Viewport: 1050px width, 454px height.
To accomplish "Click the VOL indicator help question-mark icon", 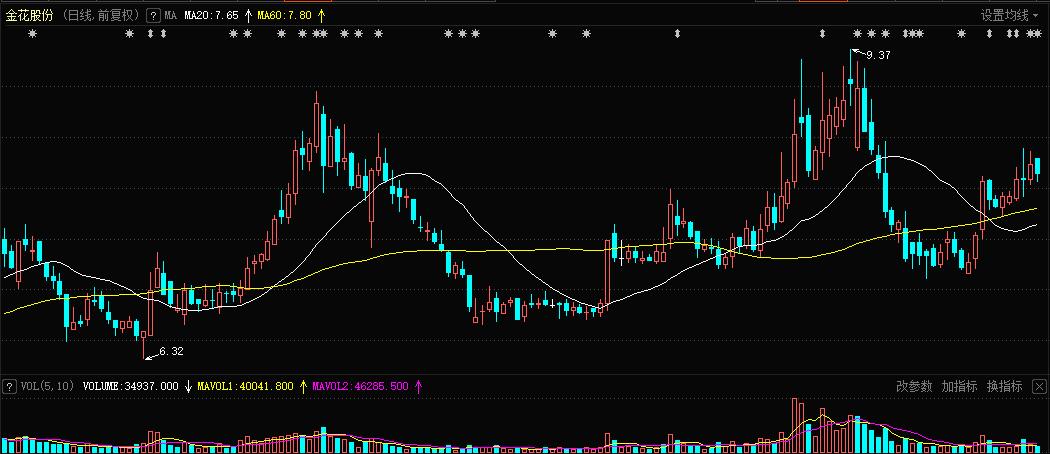I will coord(9,386).
